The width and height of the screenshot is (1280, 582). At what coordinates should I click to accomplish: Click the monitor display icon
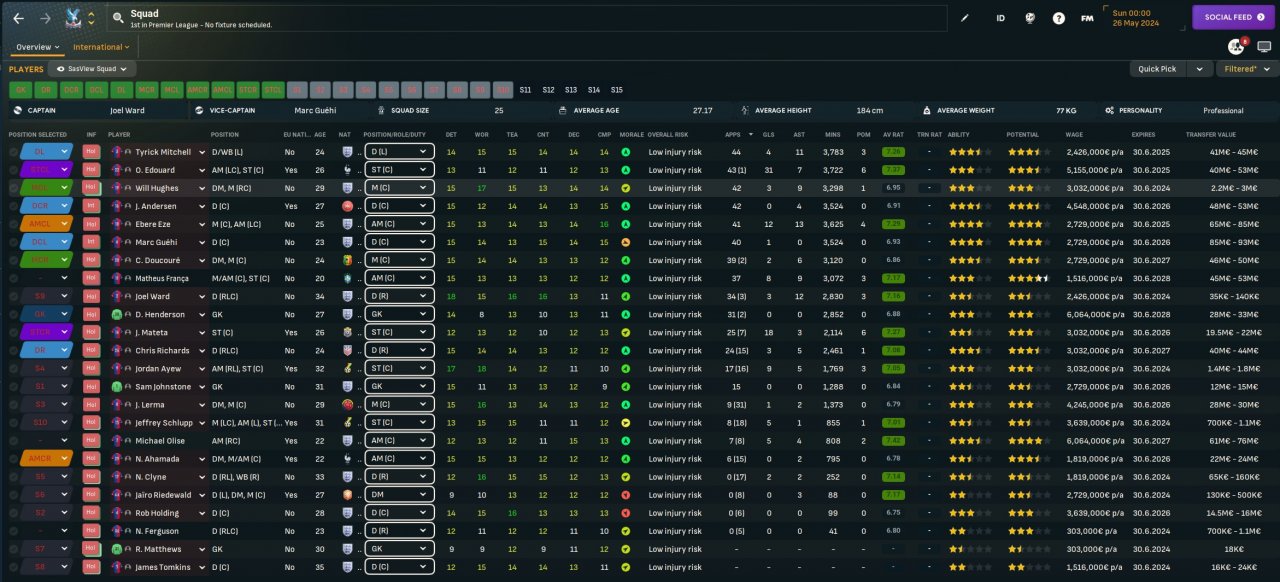coord(1264,47)
